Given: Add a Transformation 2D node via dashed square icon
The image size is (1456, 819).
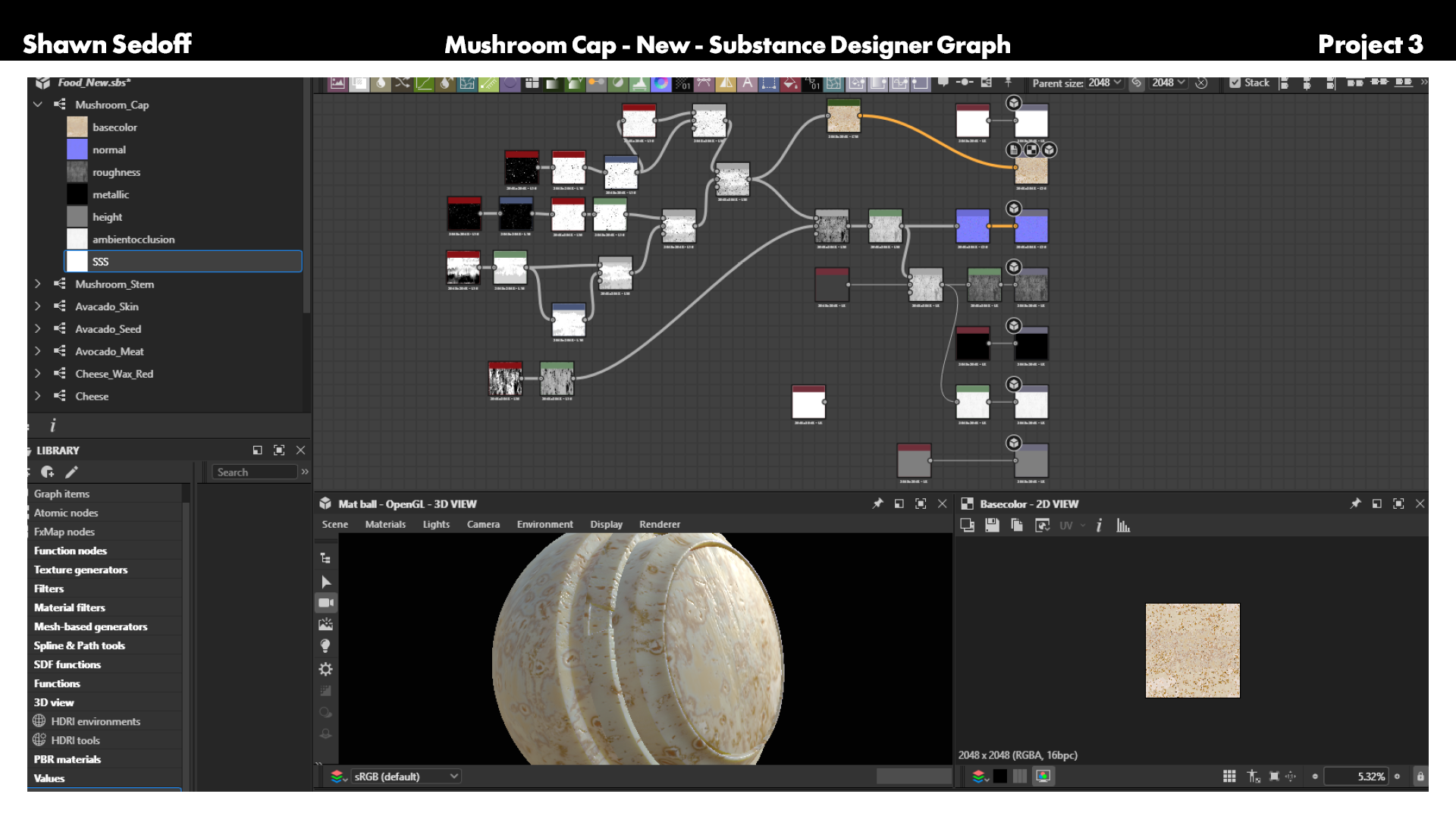Looking at the screenshot, I should point(768,83).
